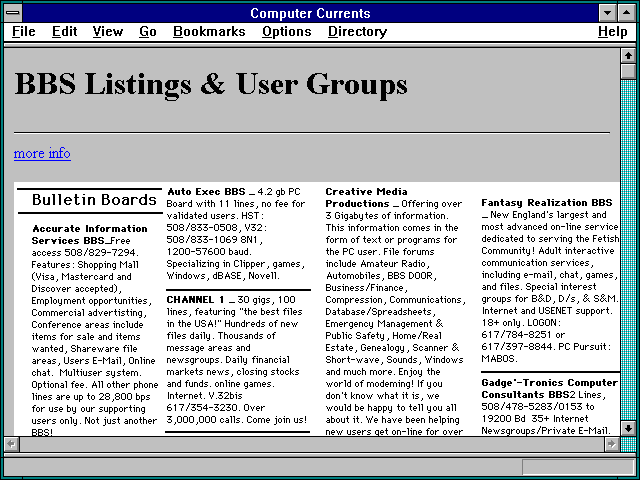Open the File menu
The image size is (640, 480).
24,31
